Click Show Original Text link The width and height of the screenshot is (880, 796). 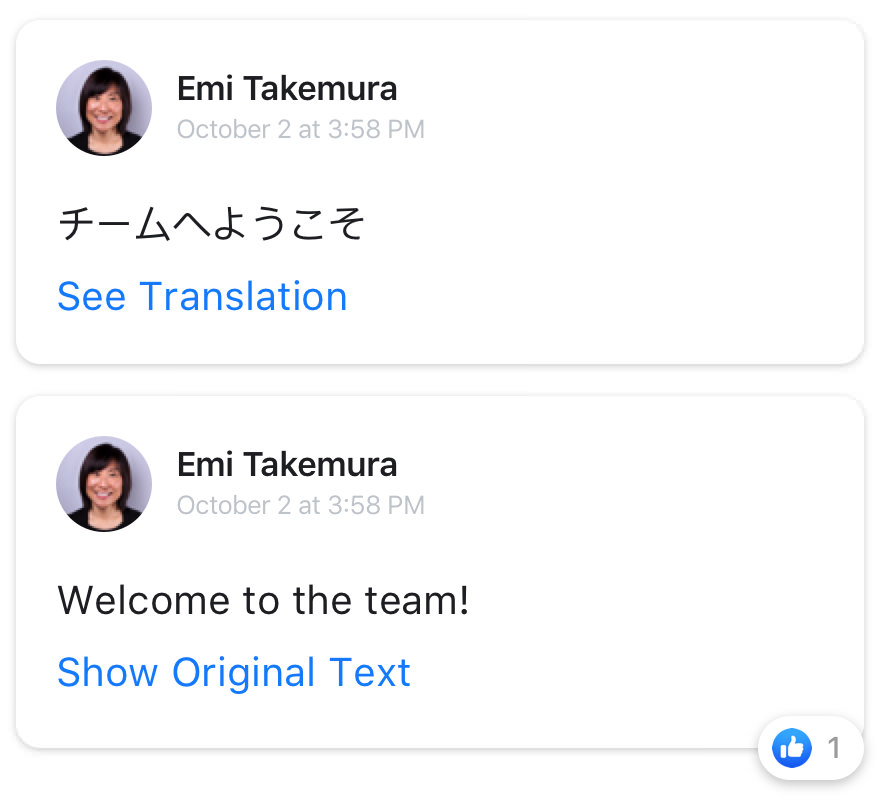tap(234, 673)
